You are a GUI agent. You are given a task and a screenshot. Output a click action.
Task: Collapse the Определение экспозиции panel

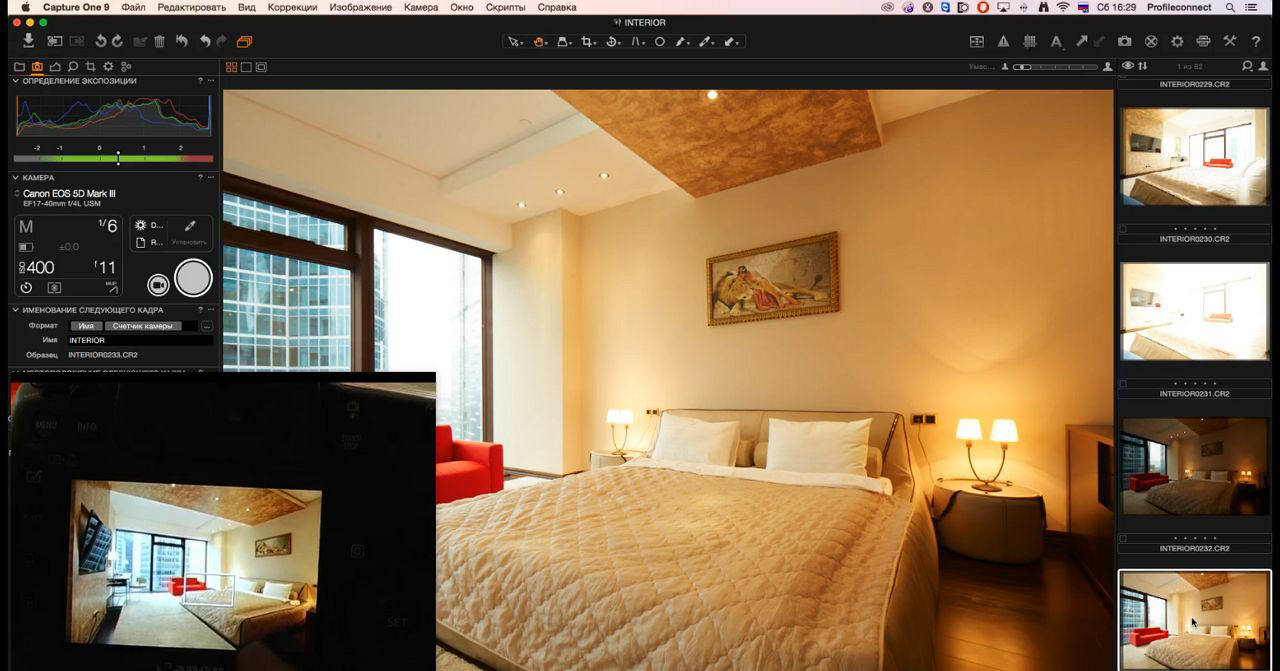(x=16, y=81)
